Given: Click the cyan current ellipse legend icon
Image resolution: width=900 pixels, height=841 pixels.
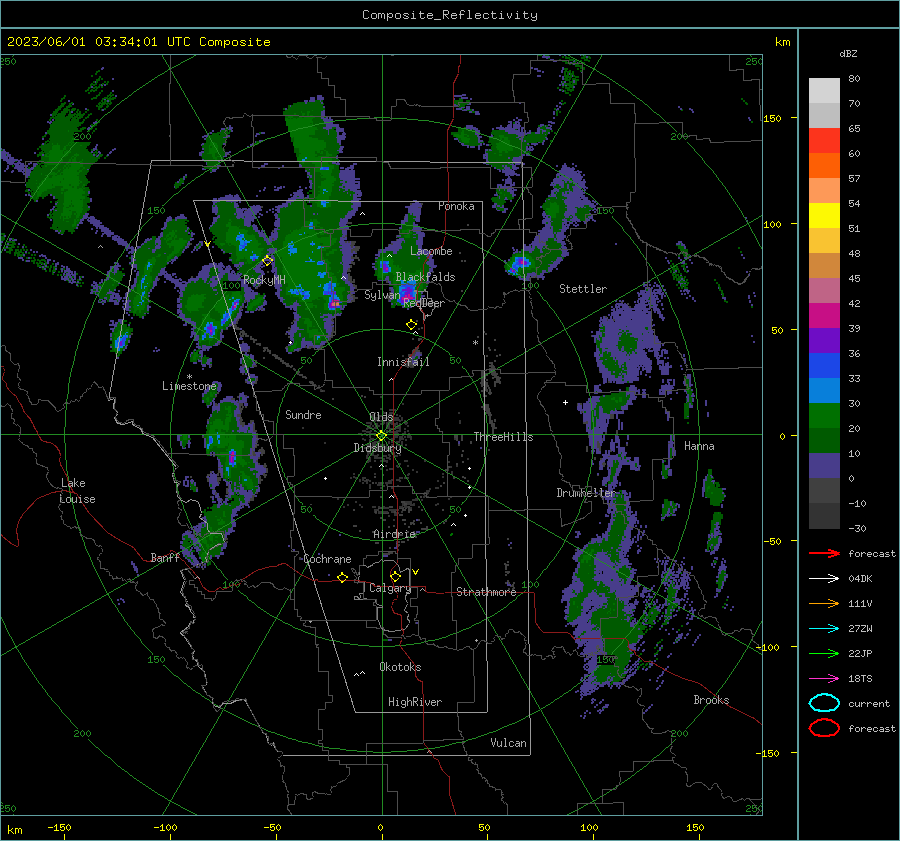Looking at the screenshot, I should point(824,703).
